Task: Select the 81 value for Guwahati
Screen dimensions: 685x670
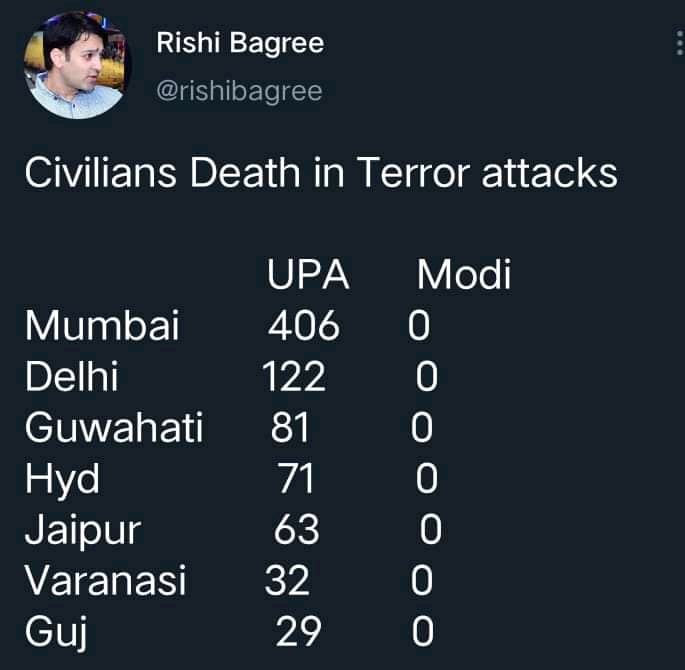Action: (x=291, y=427)
